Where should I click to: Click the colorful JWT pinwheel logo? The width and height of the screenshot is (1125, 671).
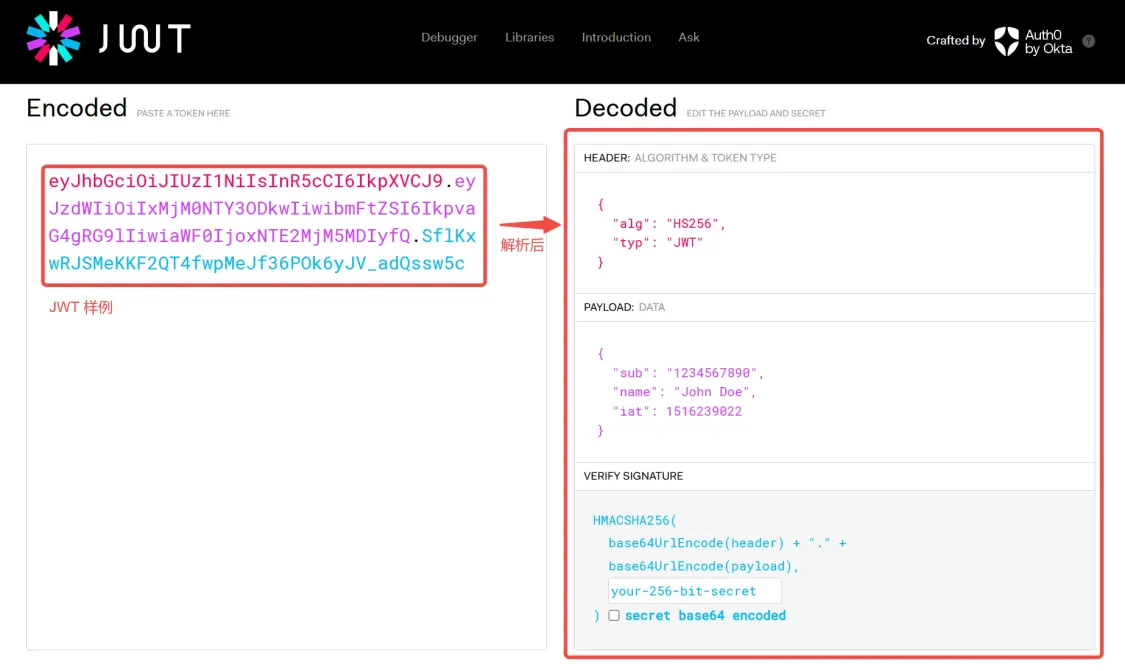click(53, 38)
